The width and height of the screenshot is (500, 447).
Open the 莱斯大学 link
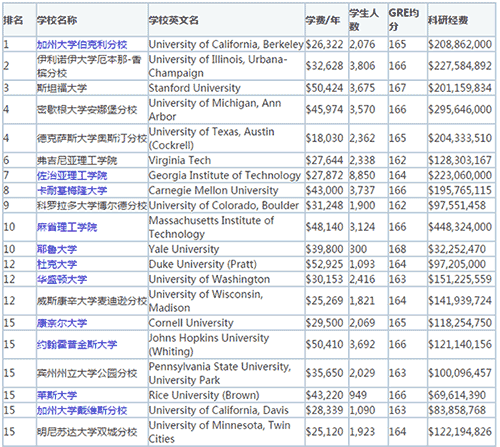[57, 395]
